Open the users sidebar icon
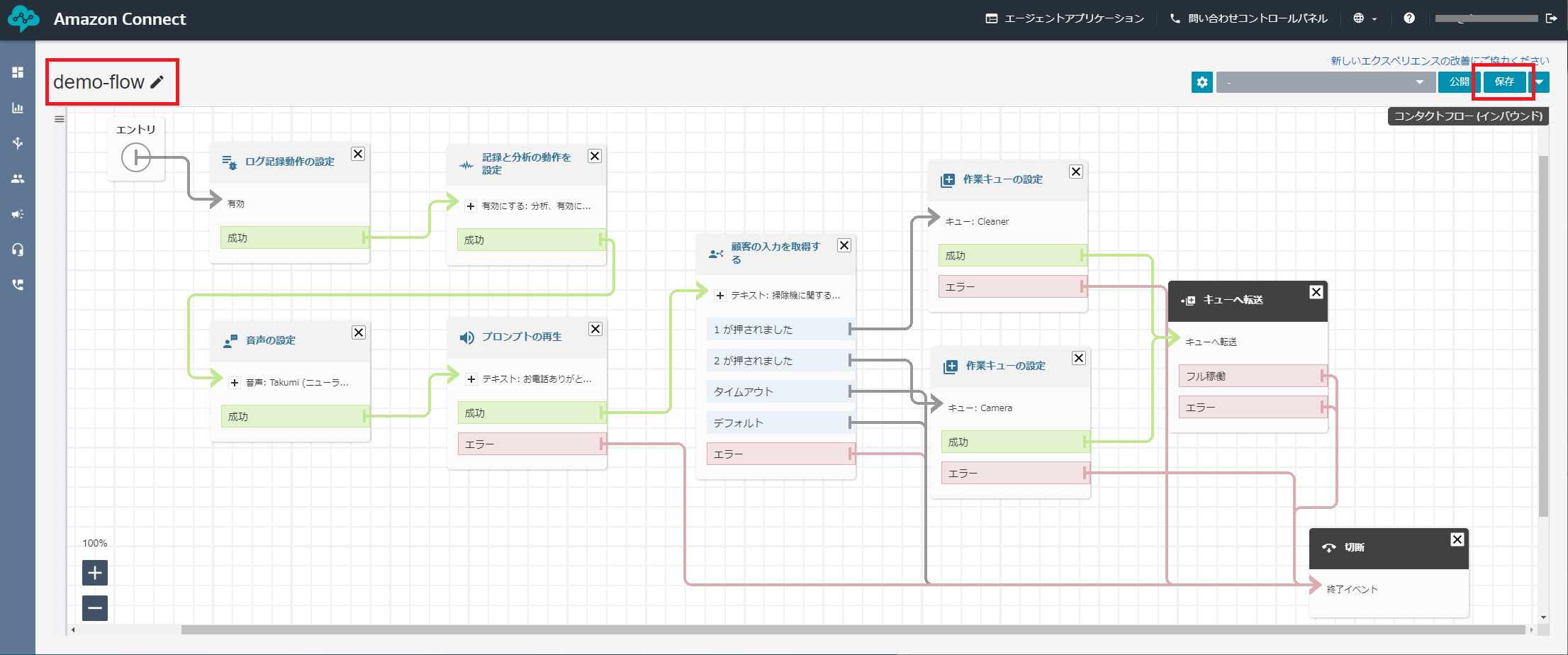 tap(18, 179)
